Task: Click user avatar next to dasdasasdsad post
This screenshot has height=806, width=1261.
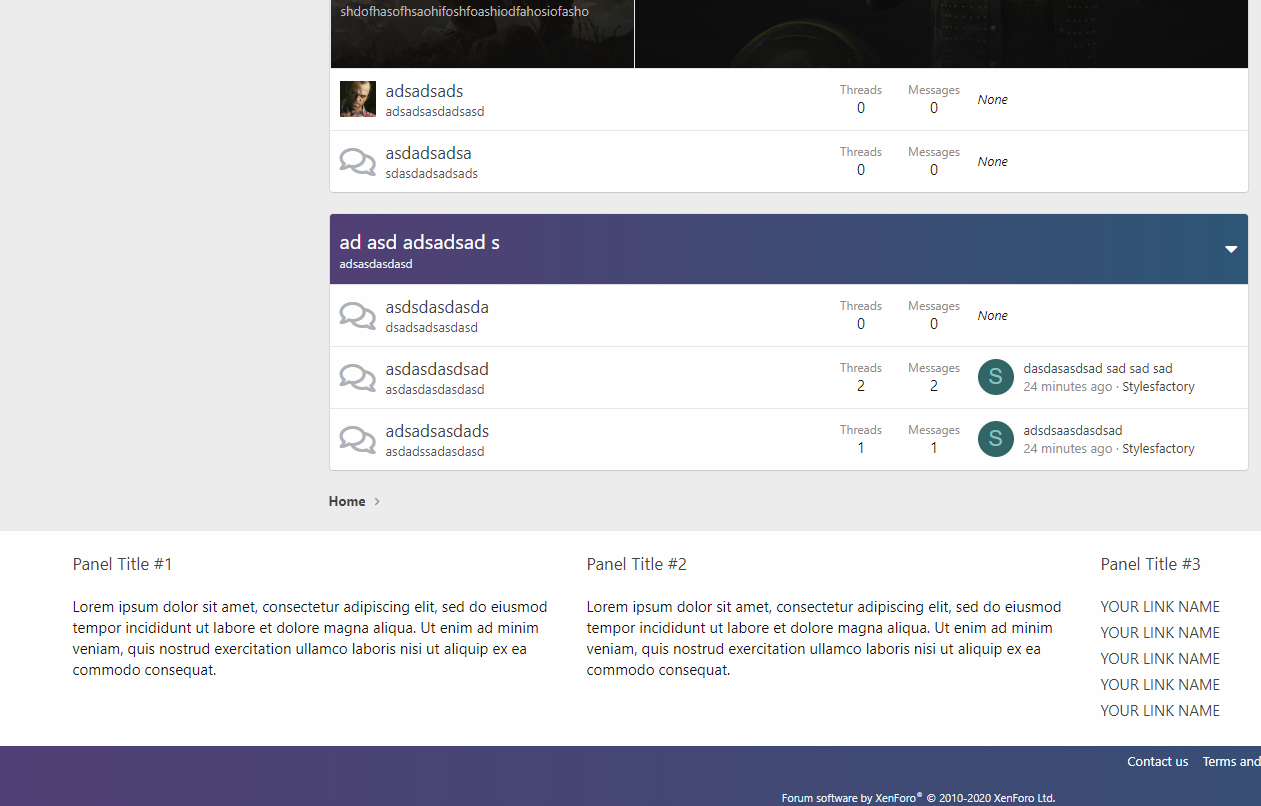Action: 995,377
